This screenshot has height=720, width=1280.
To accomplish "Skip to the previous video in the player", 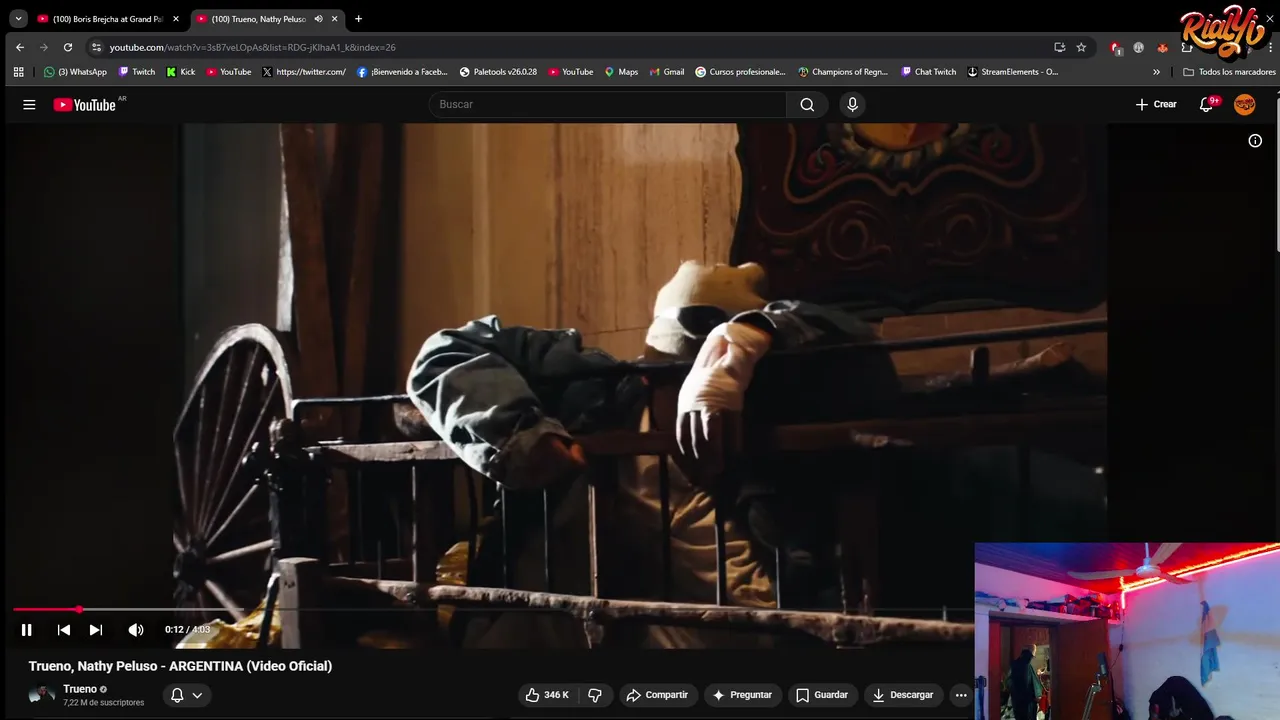I will [x=64, y=630].
